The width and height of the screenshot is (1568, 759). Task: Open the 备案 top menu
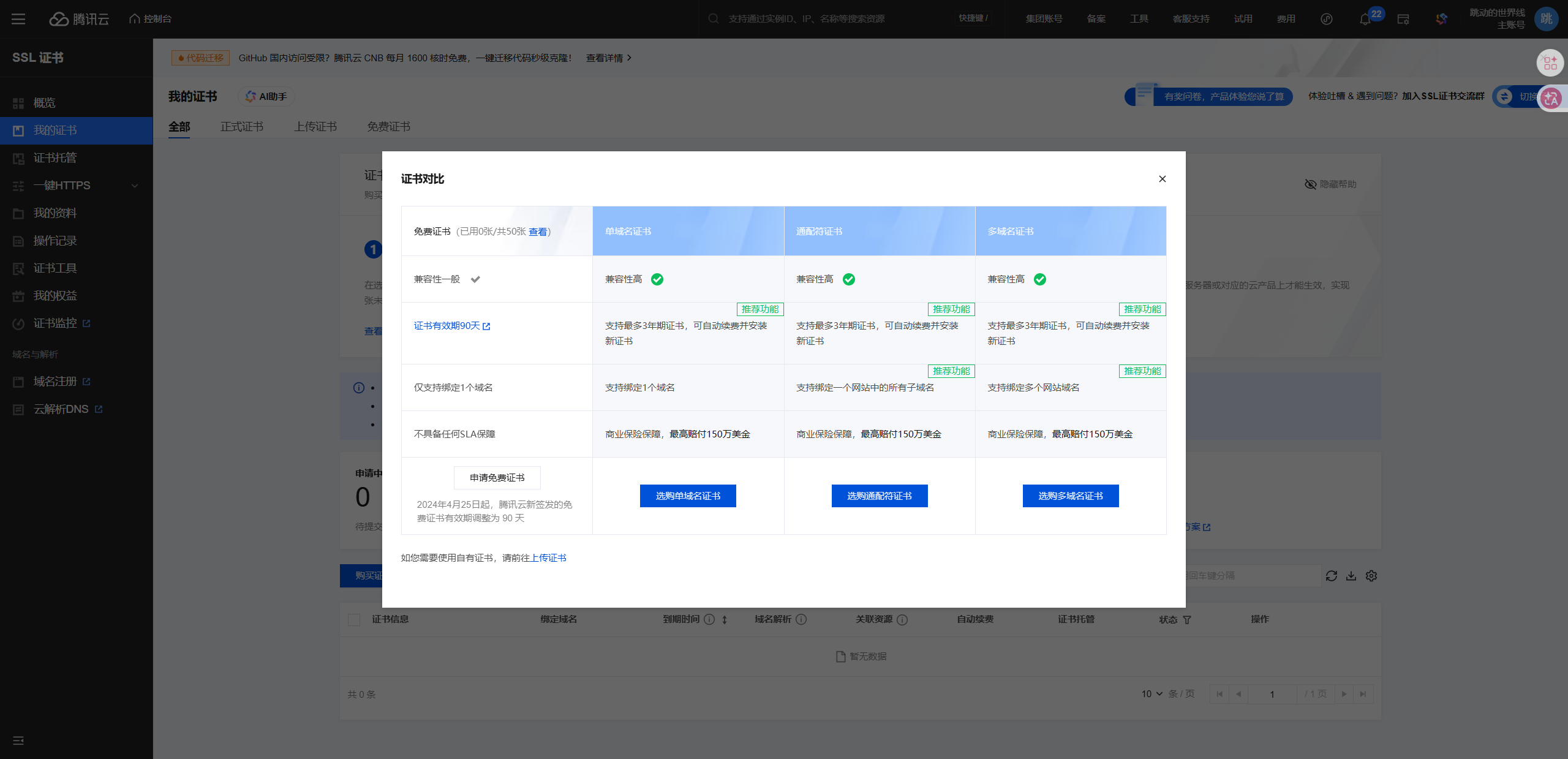[x=1096, y=19]
